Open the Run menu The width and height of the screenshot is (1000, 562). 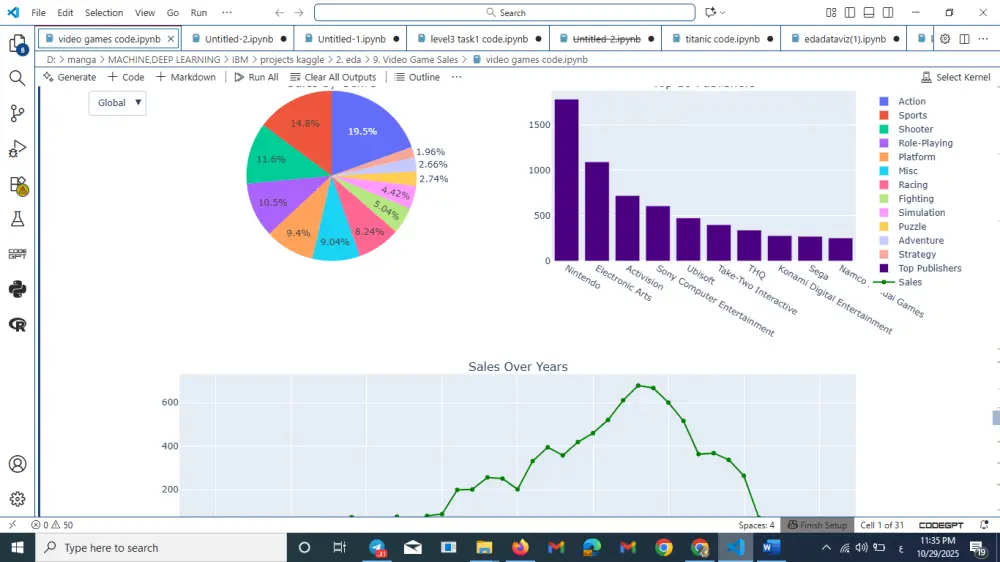click(199, 13)
